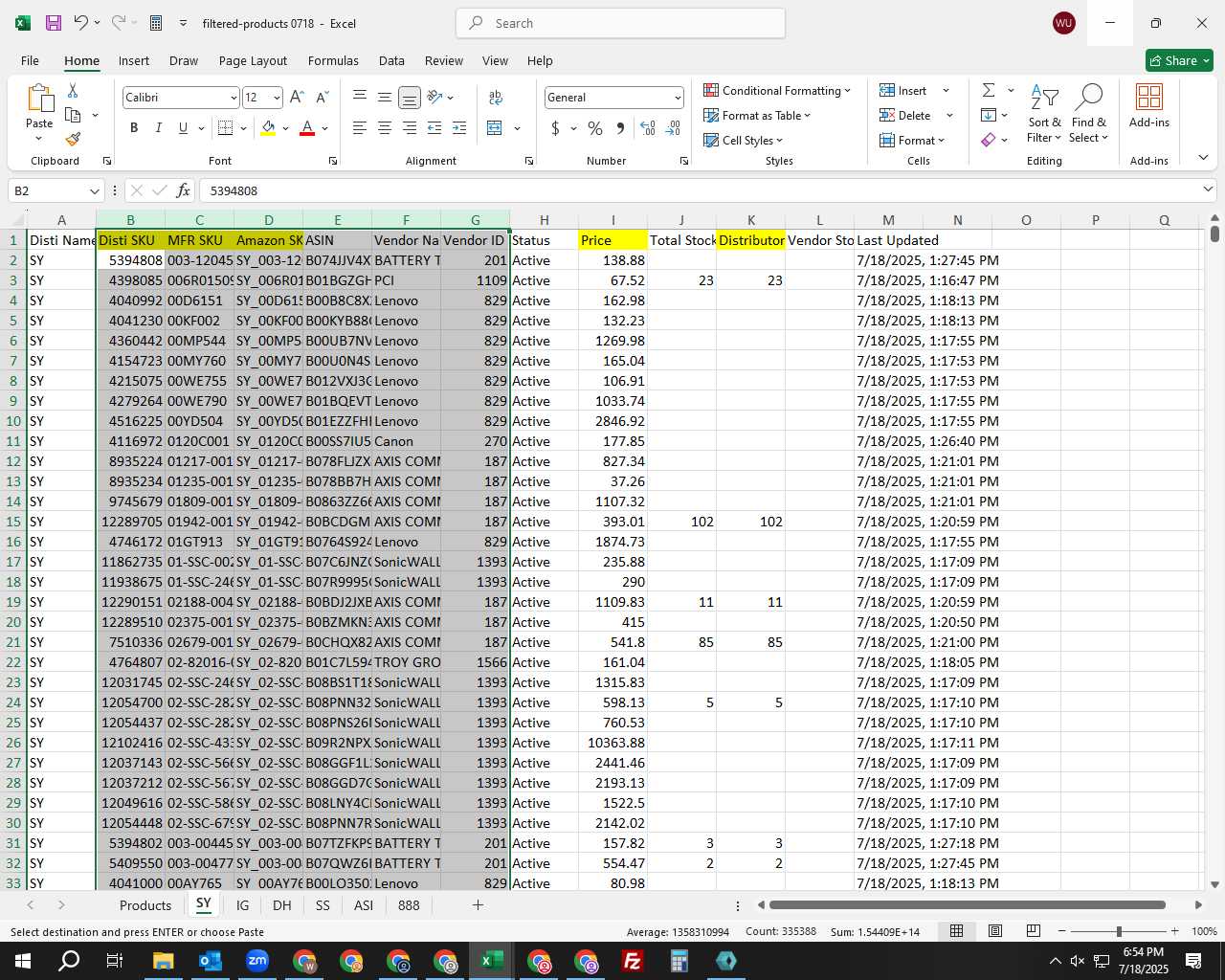1225x980 pixels.
Task: Decrease indent of cell contents
Action: point(434,127)
